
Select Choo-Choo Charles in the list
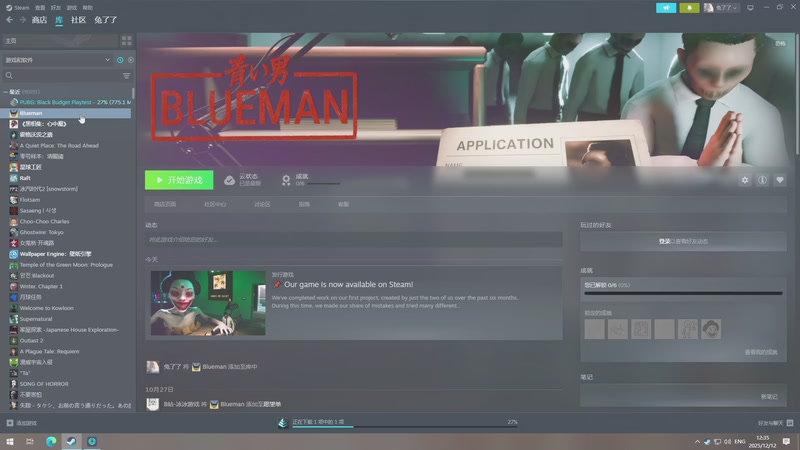point(44,221)
